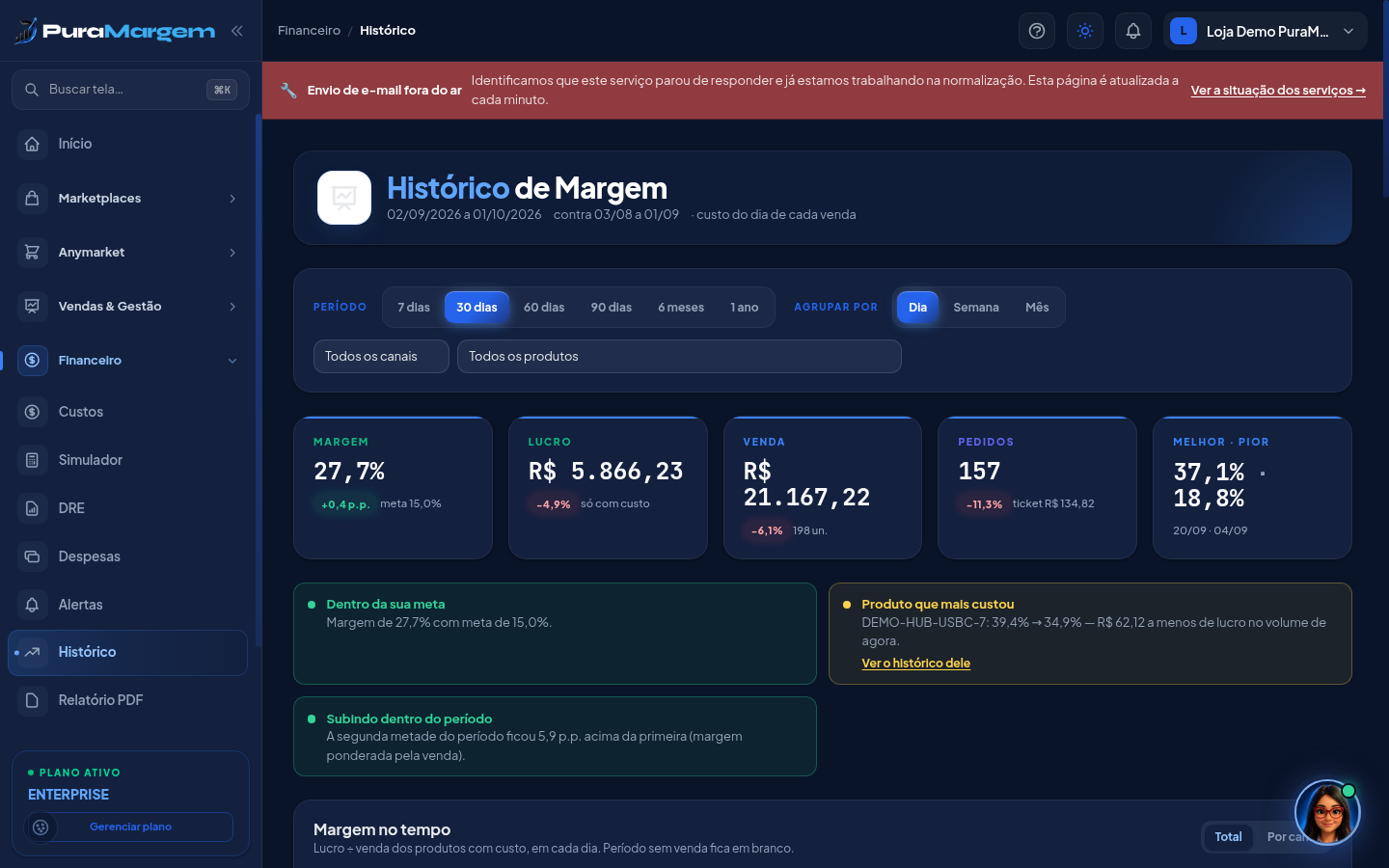Focus the Buscar tela search field
The image size is (1389, 868).
(130, 90)
